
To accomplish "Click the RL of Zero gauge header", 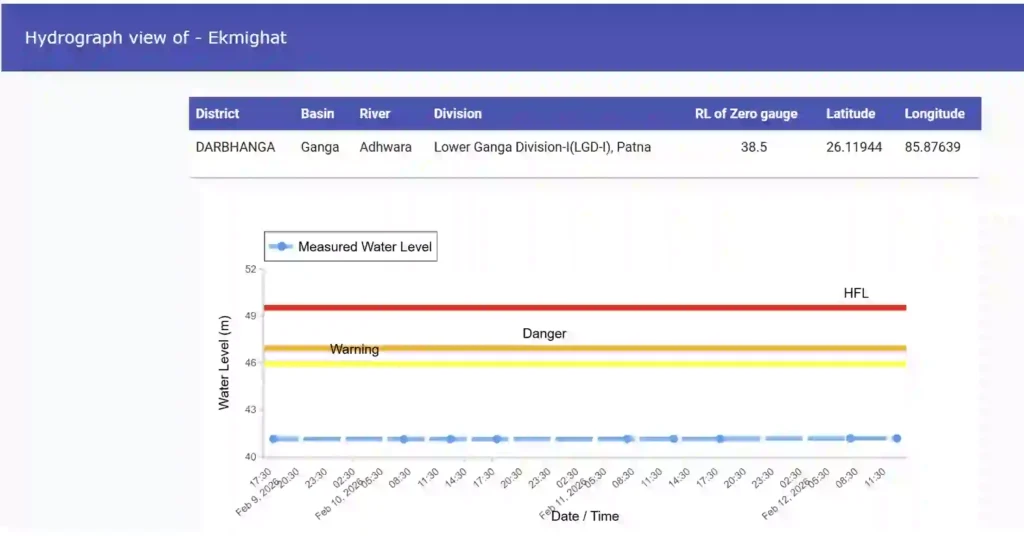I will coord(746,114).
